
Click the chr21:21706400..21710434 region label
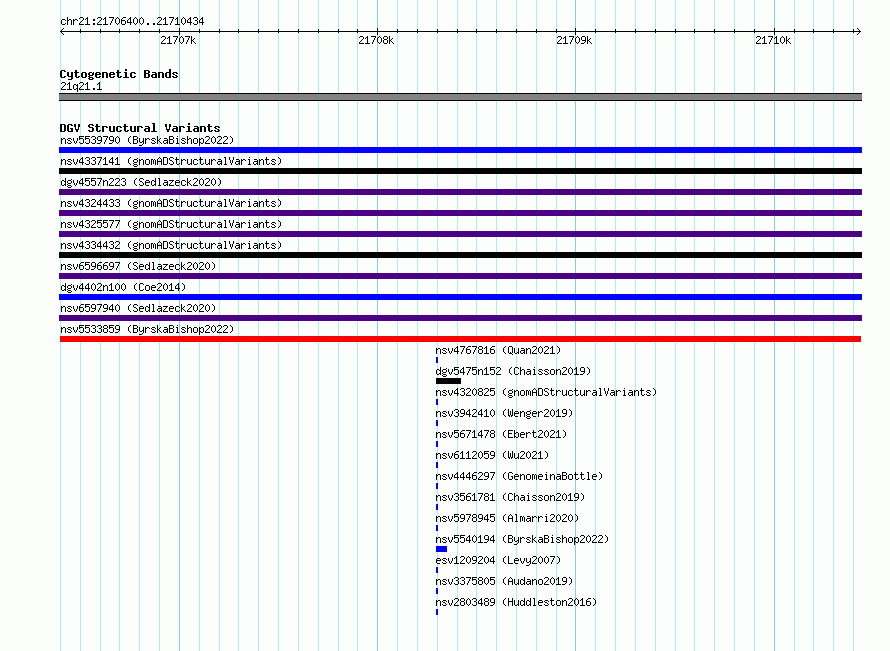(x=132, y=21)
